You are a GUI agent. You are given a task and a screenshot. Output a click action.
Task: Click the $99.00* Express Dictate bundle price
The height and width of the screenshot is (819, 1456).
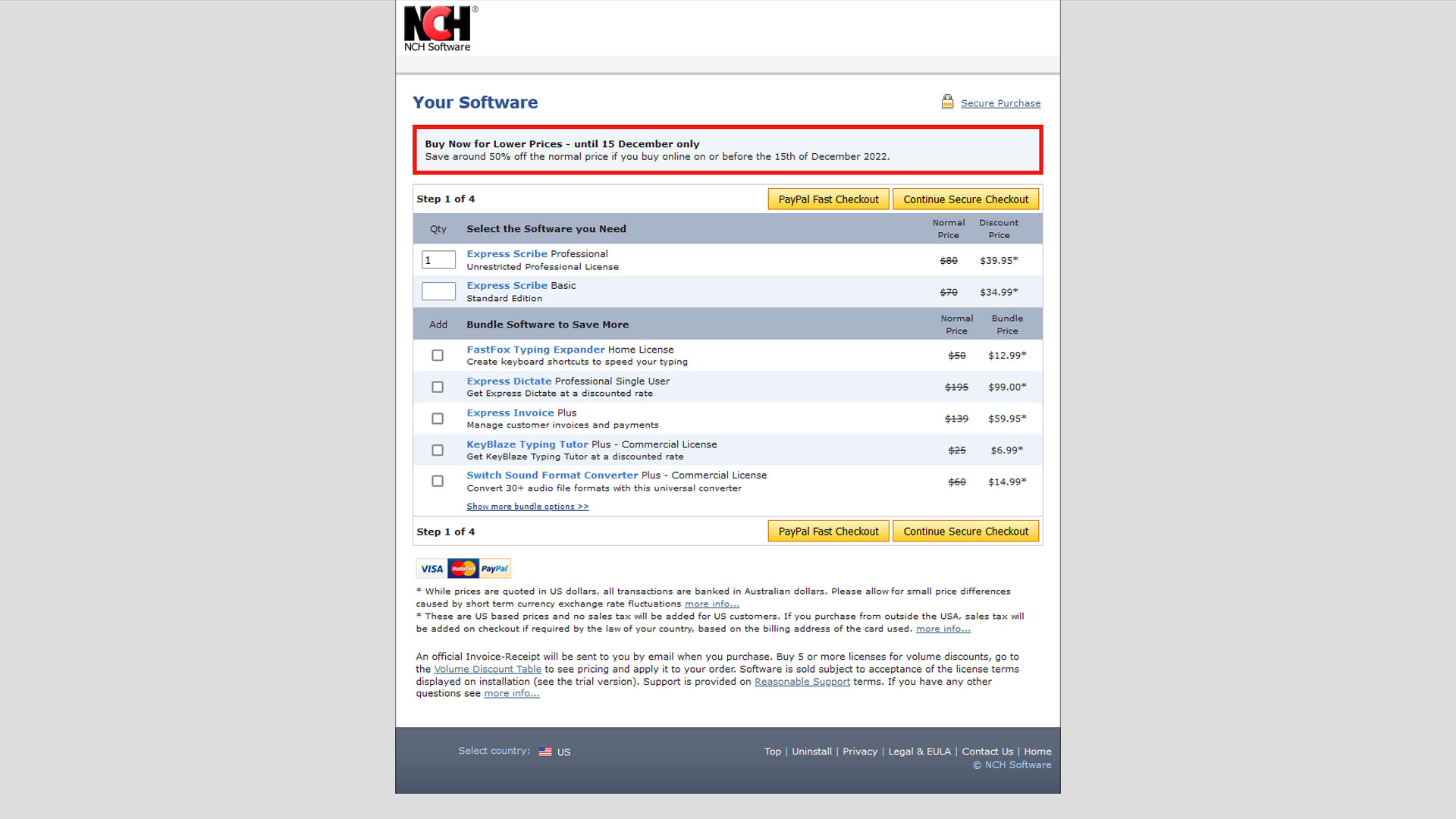[1007, 388]
